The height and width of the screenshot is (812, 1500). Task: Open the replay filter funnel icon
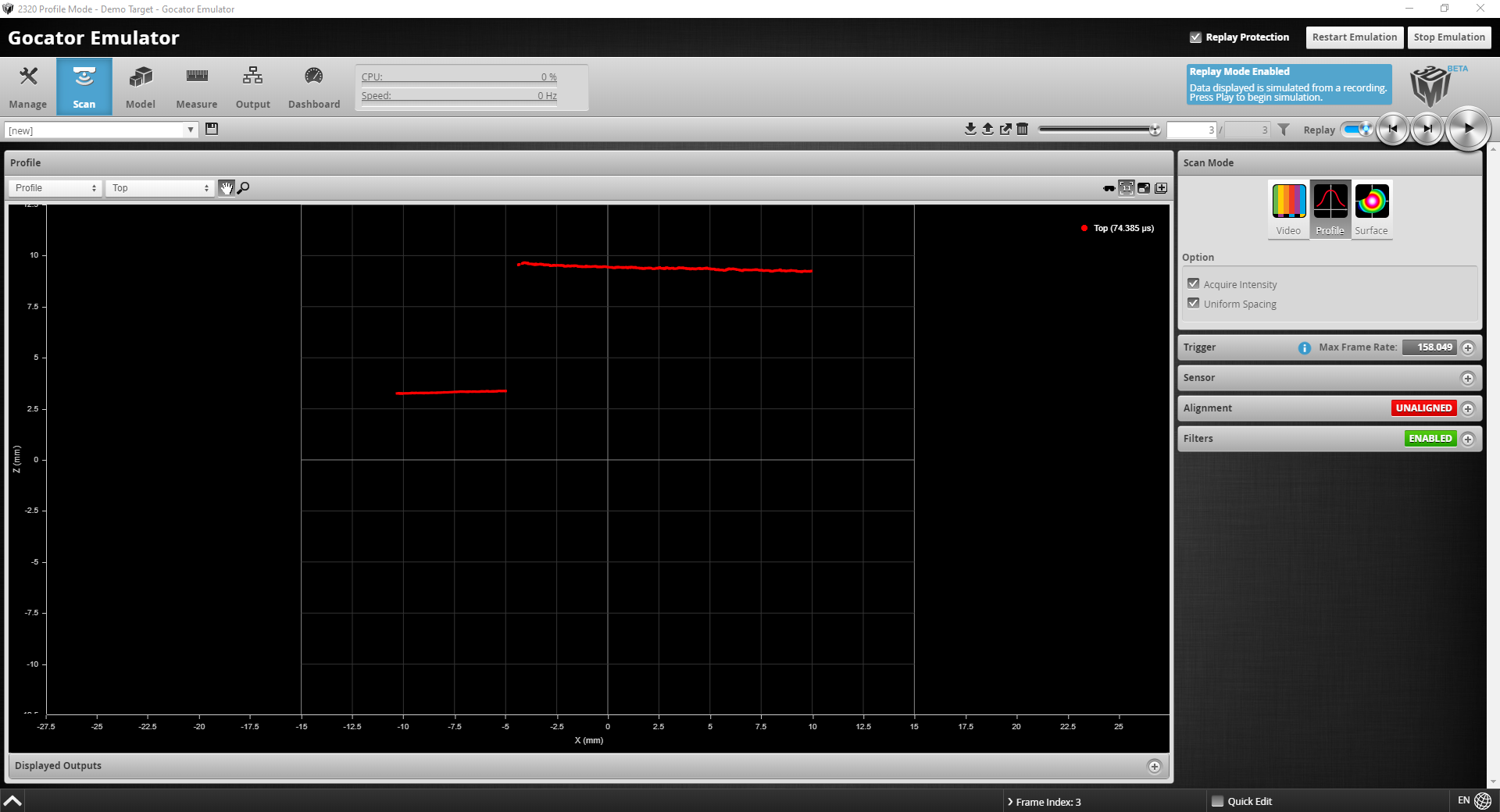click(x=1284, y=130)
